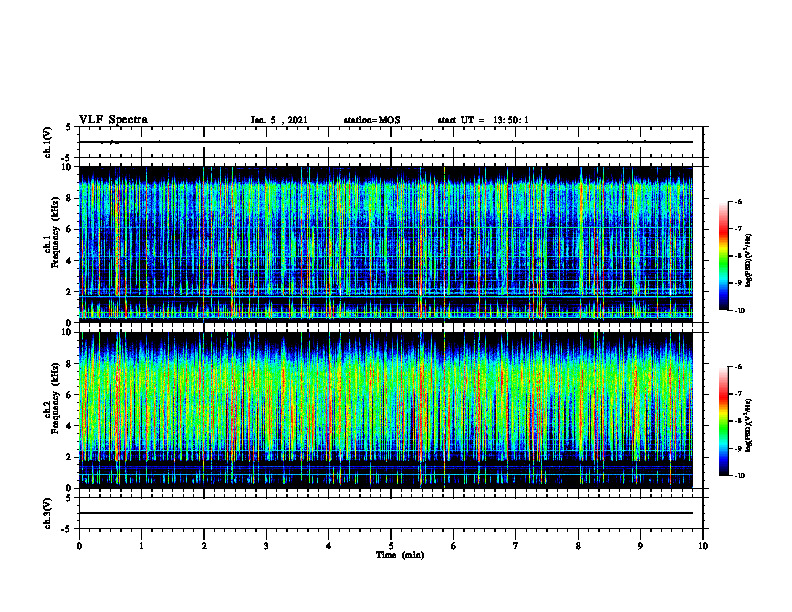Click the "Time (min)" axis label
792x612 pixels.
(x=400, y=555)
